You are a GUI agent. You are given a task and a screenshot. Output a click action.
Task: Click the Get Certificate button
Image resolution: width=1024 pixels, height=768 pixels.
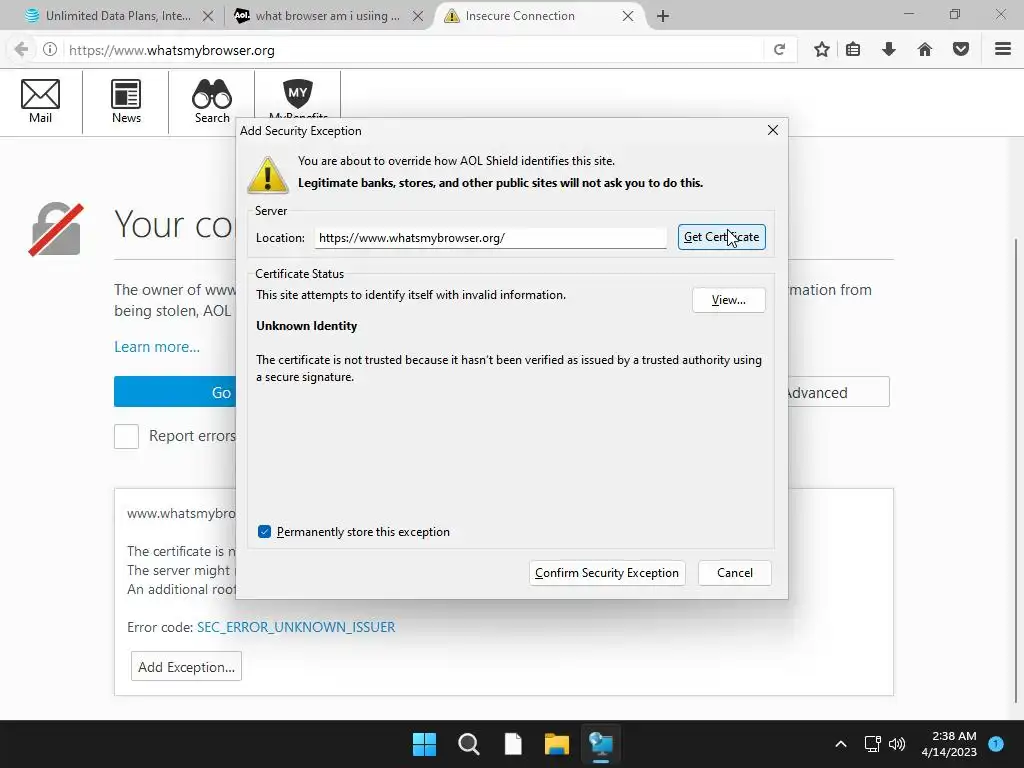coord(722,237)
